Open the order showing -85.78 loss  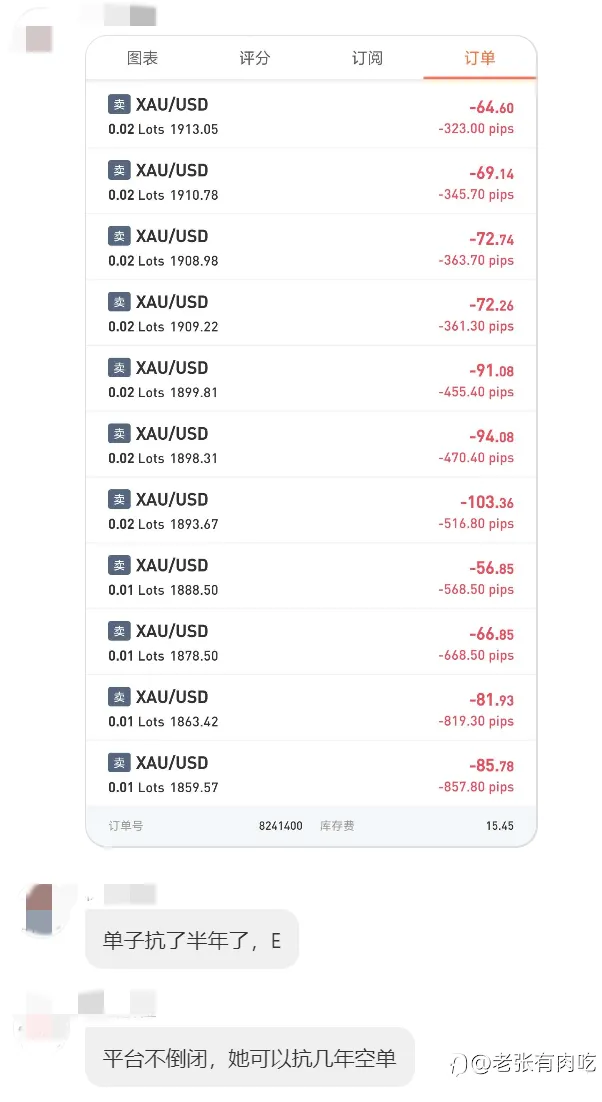click(x=311, y=774)
